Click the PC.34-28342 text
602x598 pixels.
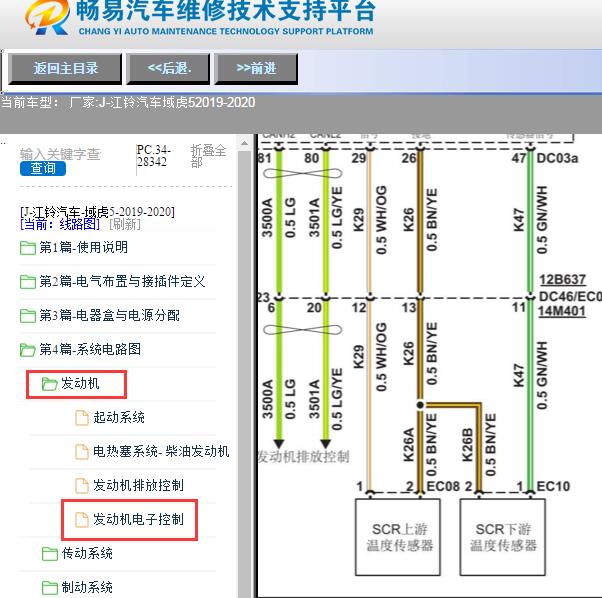point(154,156)
